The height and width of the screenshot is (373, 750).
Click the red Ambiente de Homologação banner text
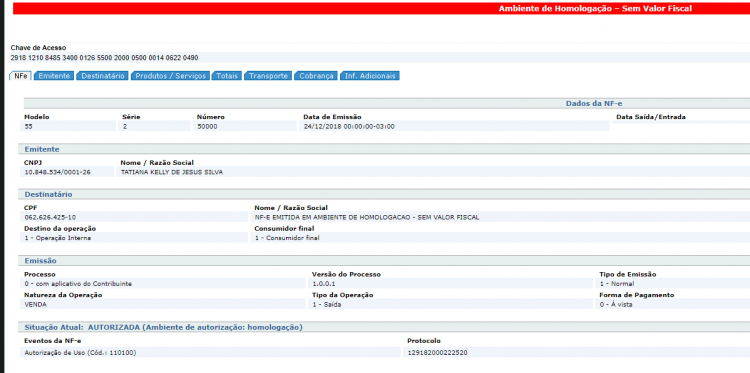tap(595, 9)
